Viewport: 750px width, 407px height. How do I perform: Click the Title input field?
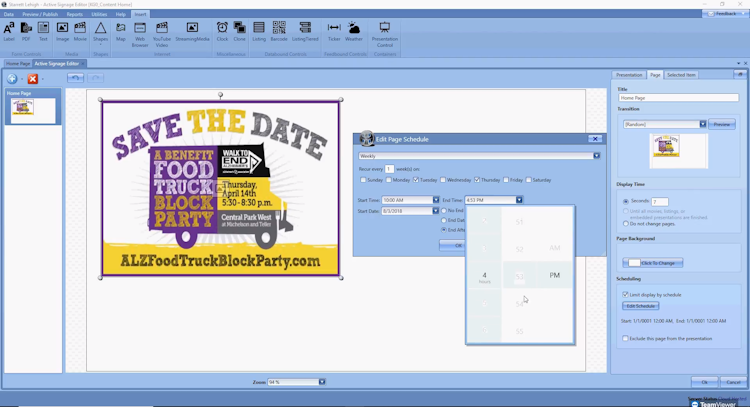pyautogui.click(x=678, y=98)
